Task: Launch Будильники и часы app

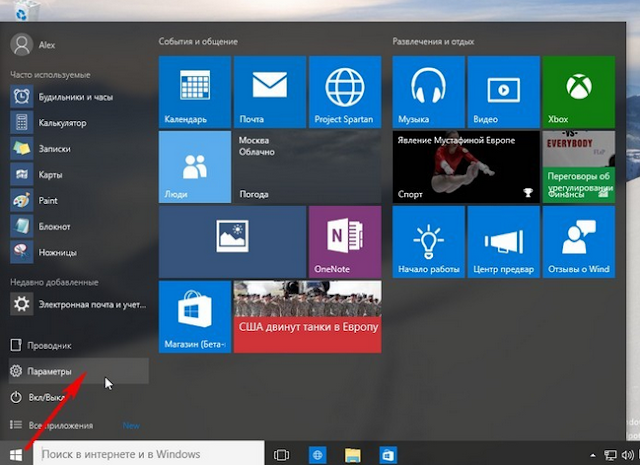Action: (x=79, y=97)
